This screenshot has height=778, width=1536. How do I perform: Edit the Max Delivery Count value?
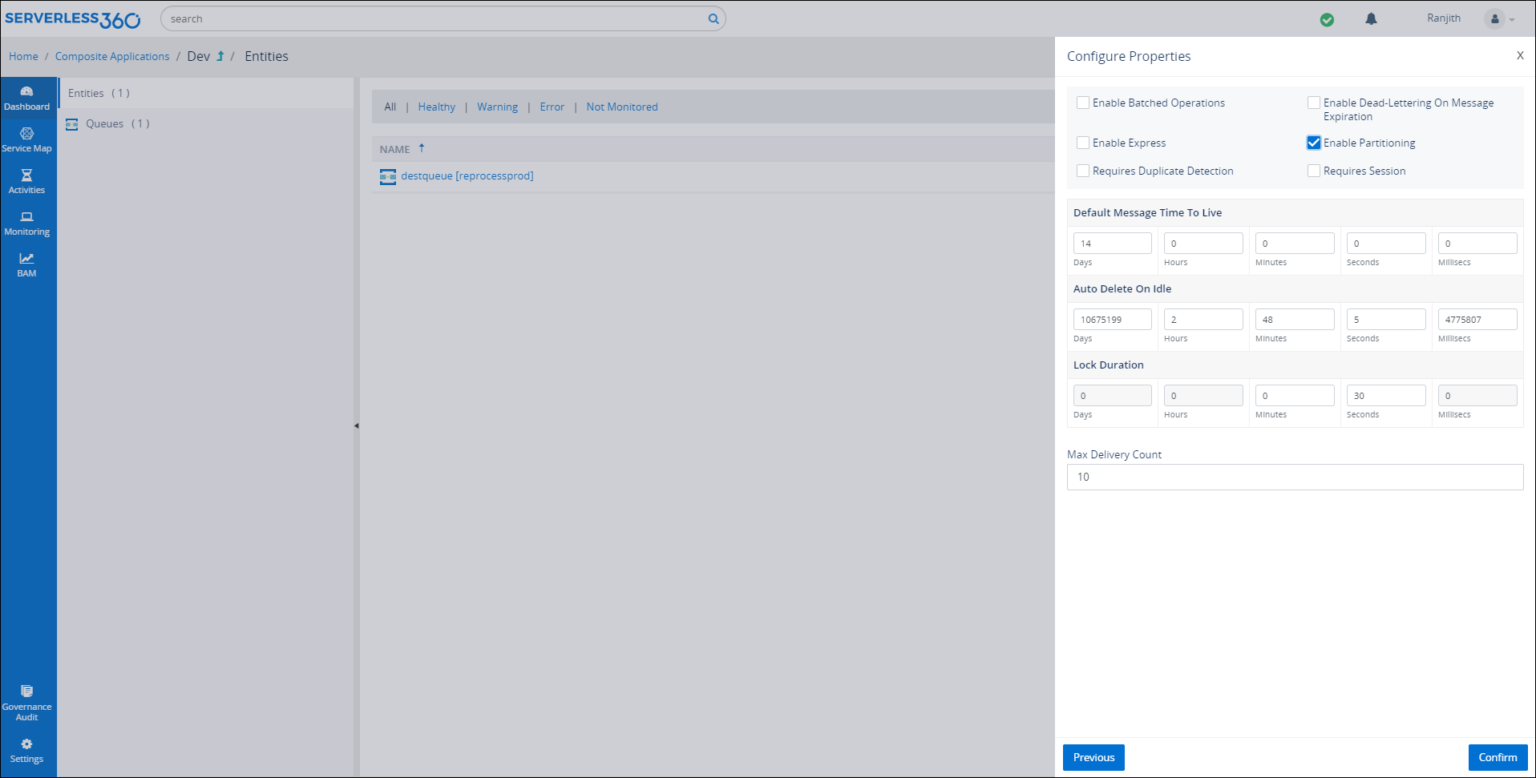pyautogui.click(x=1294, y=477)
